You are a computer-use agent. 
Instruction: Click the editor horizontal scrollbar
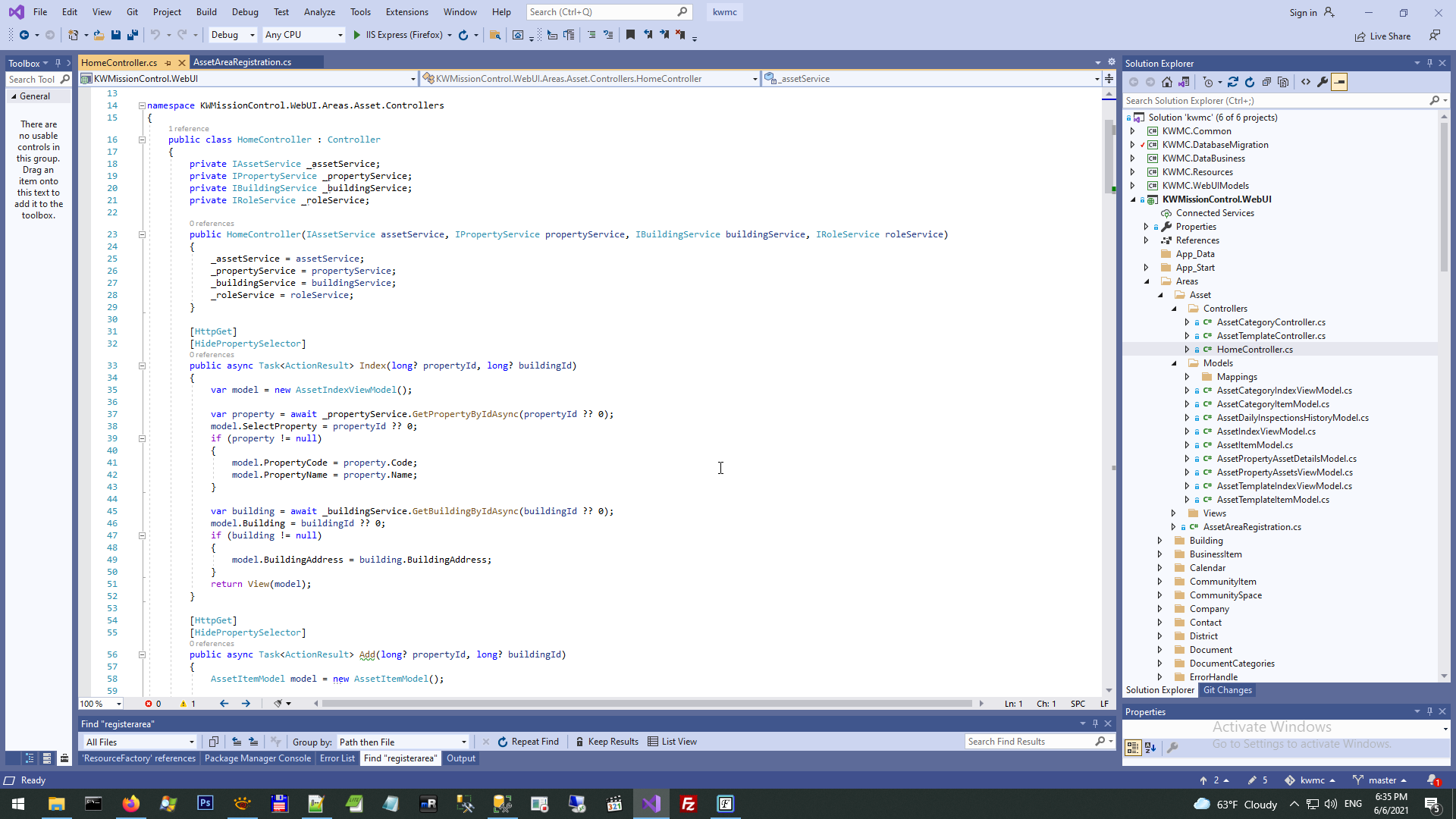click(x=646, y=704)
